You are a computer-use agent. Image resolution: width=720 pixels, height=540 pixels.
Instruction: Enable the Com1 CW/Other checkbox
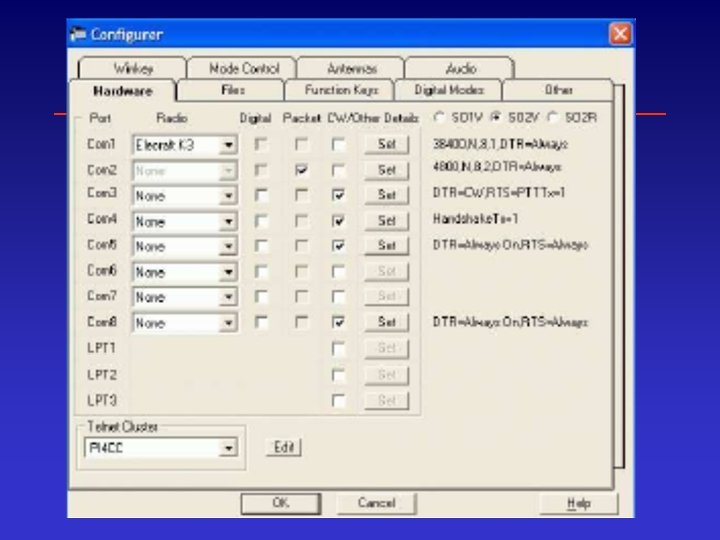pyautogui.click(x=338, y=145)
